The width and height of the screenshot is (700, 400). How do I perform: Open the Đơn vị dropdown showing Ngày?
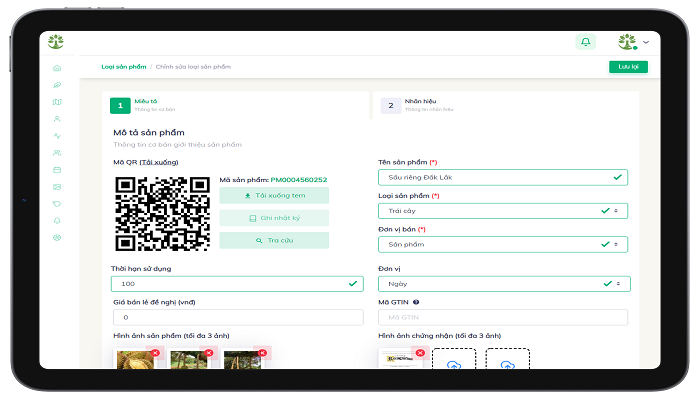pos(504,284)
